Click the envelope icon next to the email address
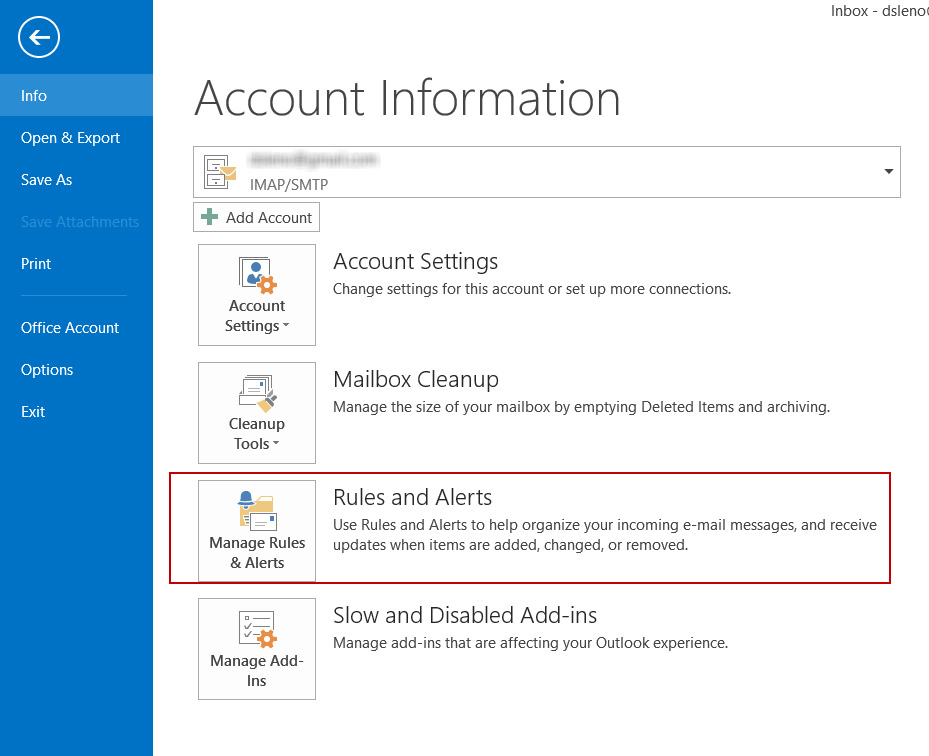This screenshot has width=929, height=756. 219,171
